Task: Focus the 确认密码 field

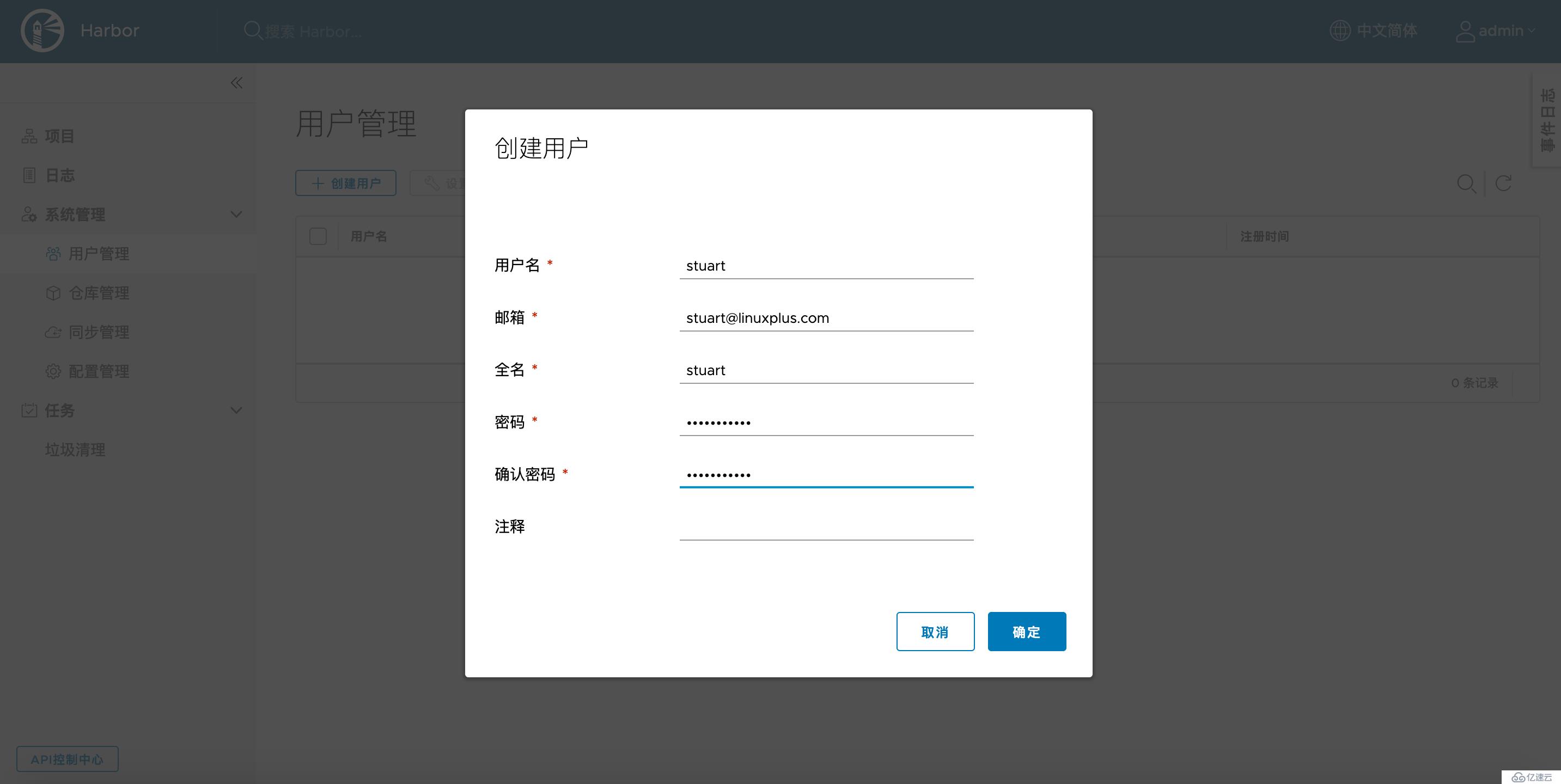Action: tap(827, 474)
